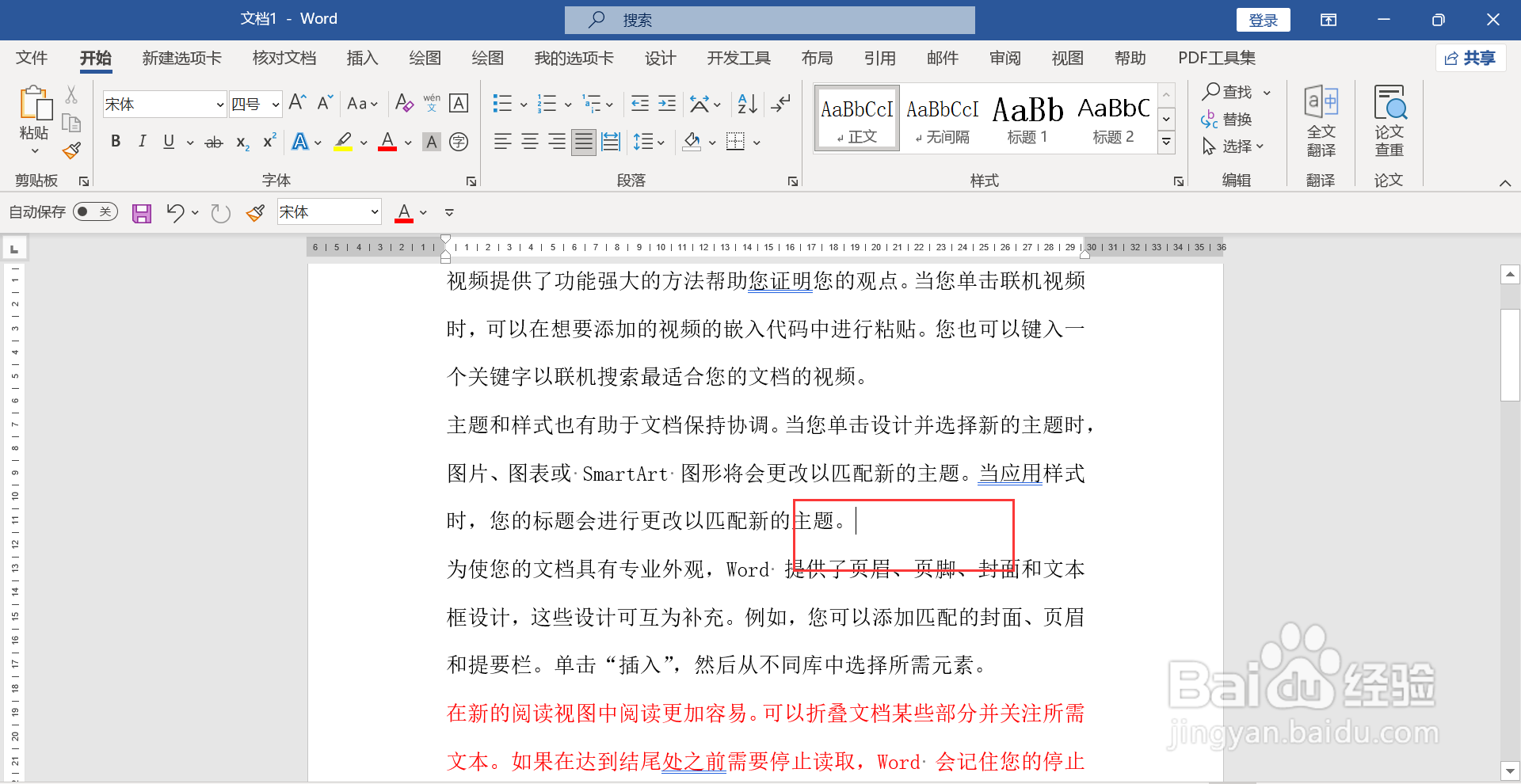This screenshot has height=784, width=1521.
Task: Click the vertical scrollbar down arrow
Action: pyautogui.click(x=1510, y=770)
